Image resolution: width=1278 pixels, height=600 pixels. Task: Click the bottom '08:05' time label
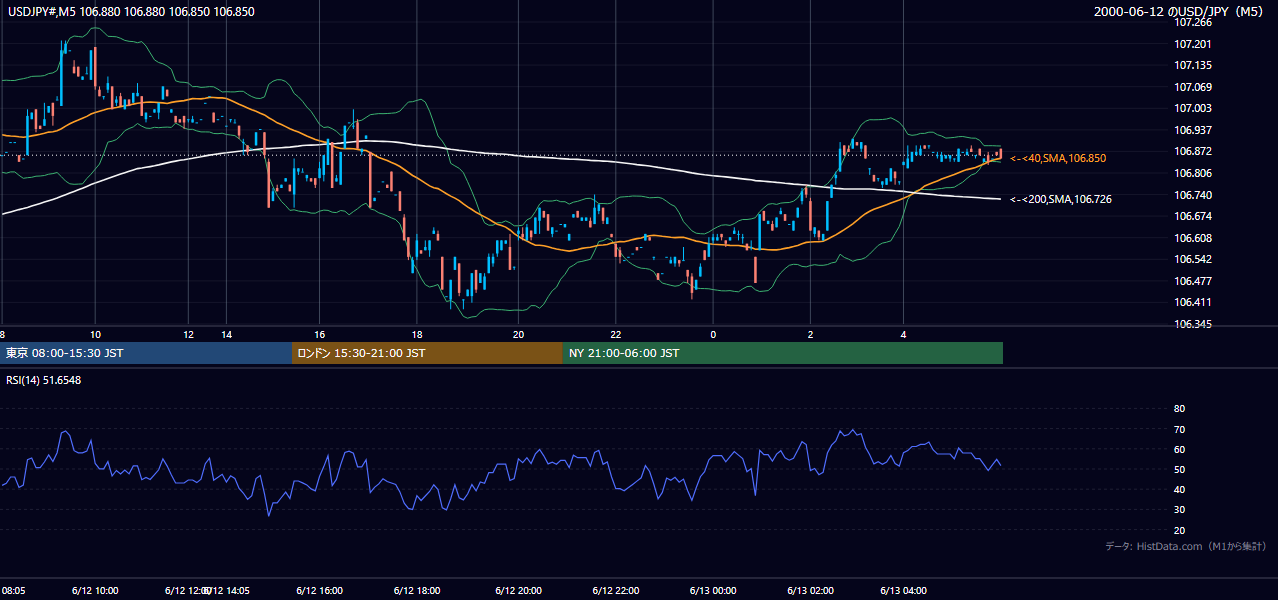[13, 590]
